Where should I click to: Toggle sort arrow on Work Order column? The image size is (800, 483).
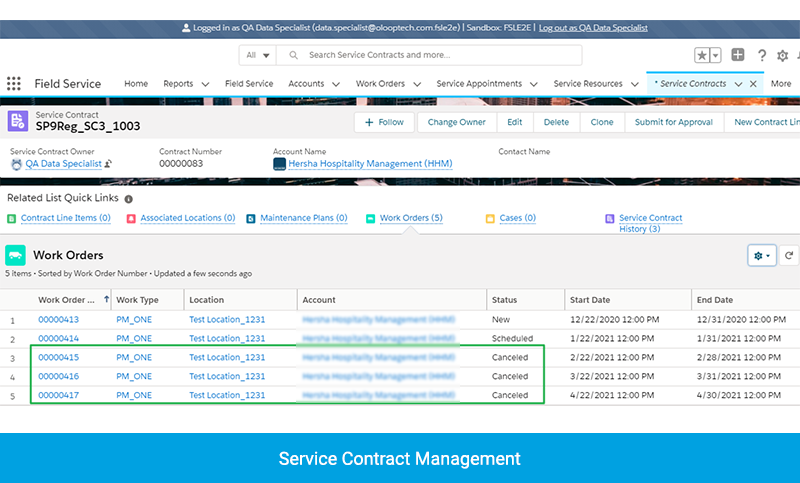click(106, 299)
